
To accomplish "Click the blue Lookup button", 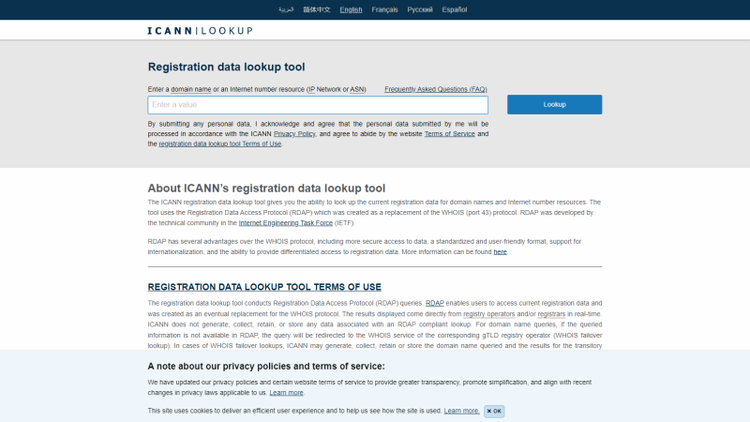I will [x=554, y=104].
